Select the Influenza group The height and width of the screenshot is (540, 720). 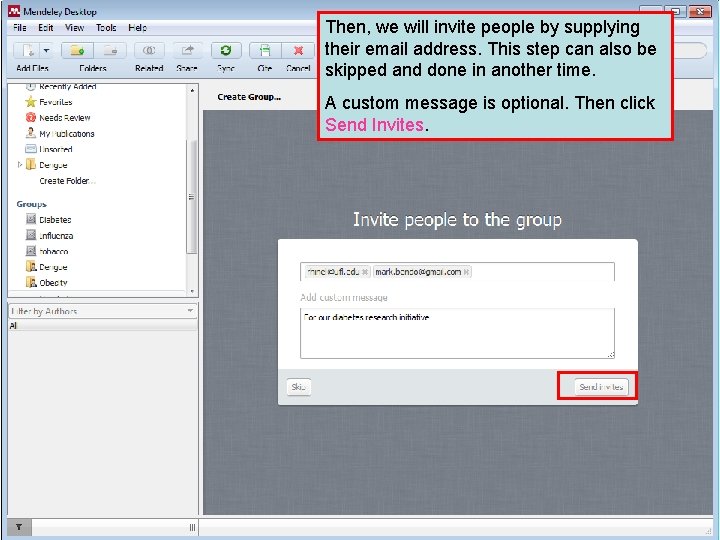click(x=56, y=236)
